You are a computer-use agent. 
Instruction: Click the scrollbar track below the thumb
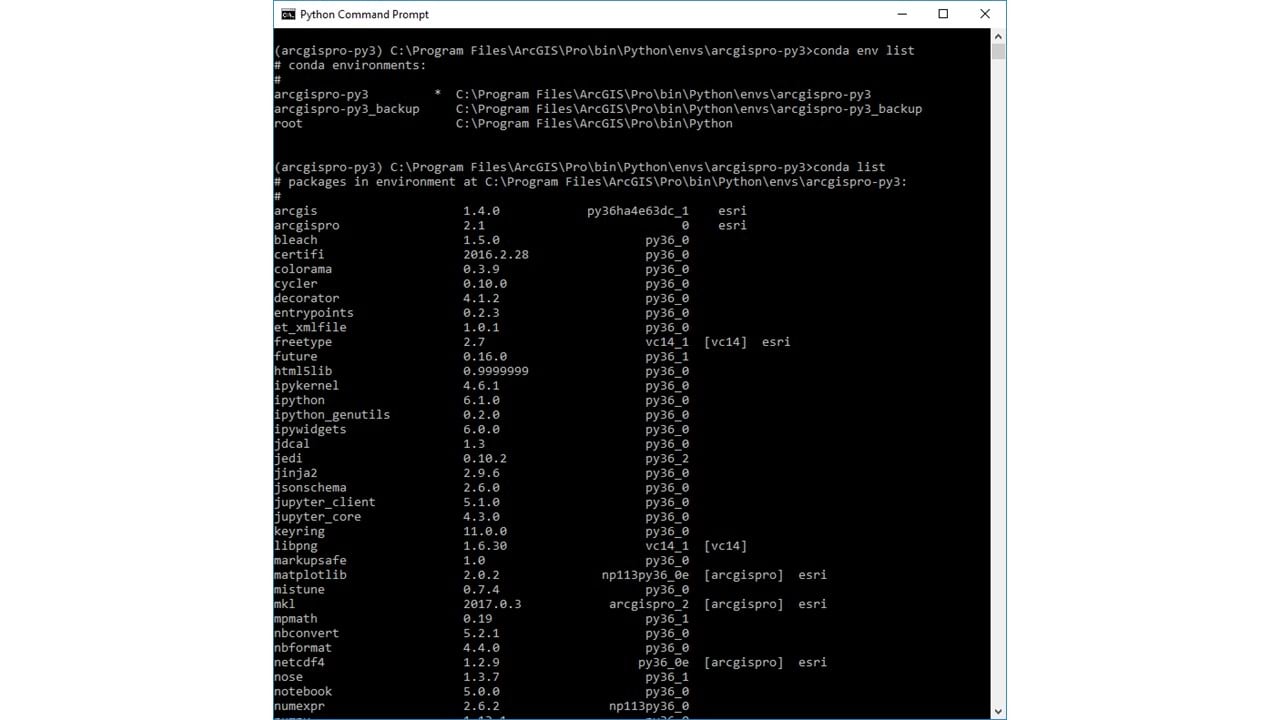click(998, 400)
